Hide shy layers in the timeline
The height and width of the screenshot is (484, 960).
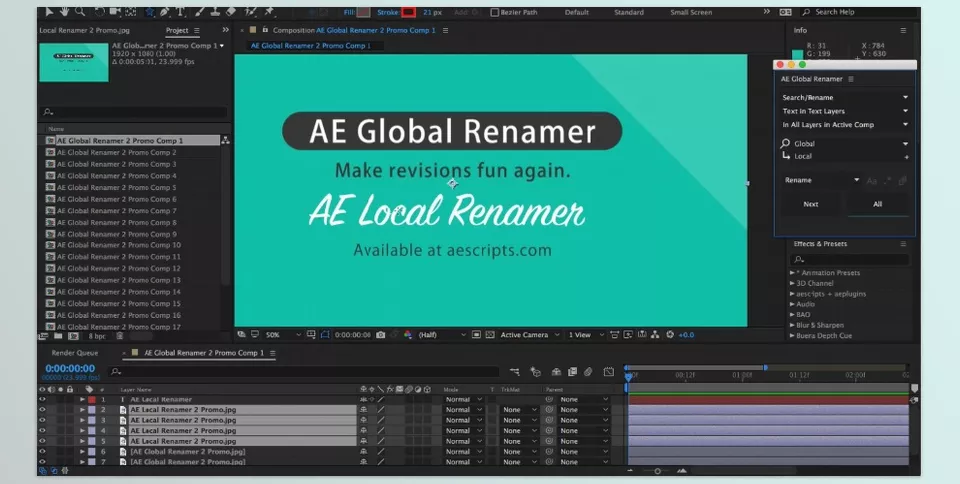[556, 371]
